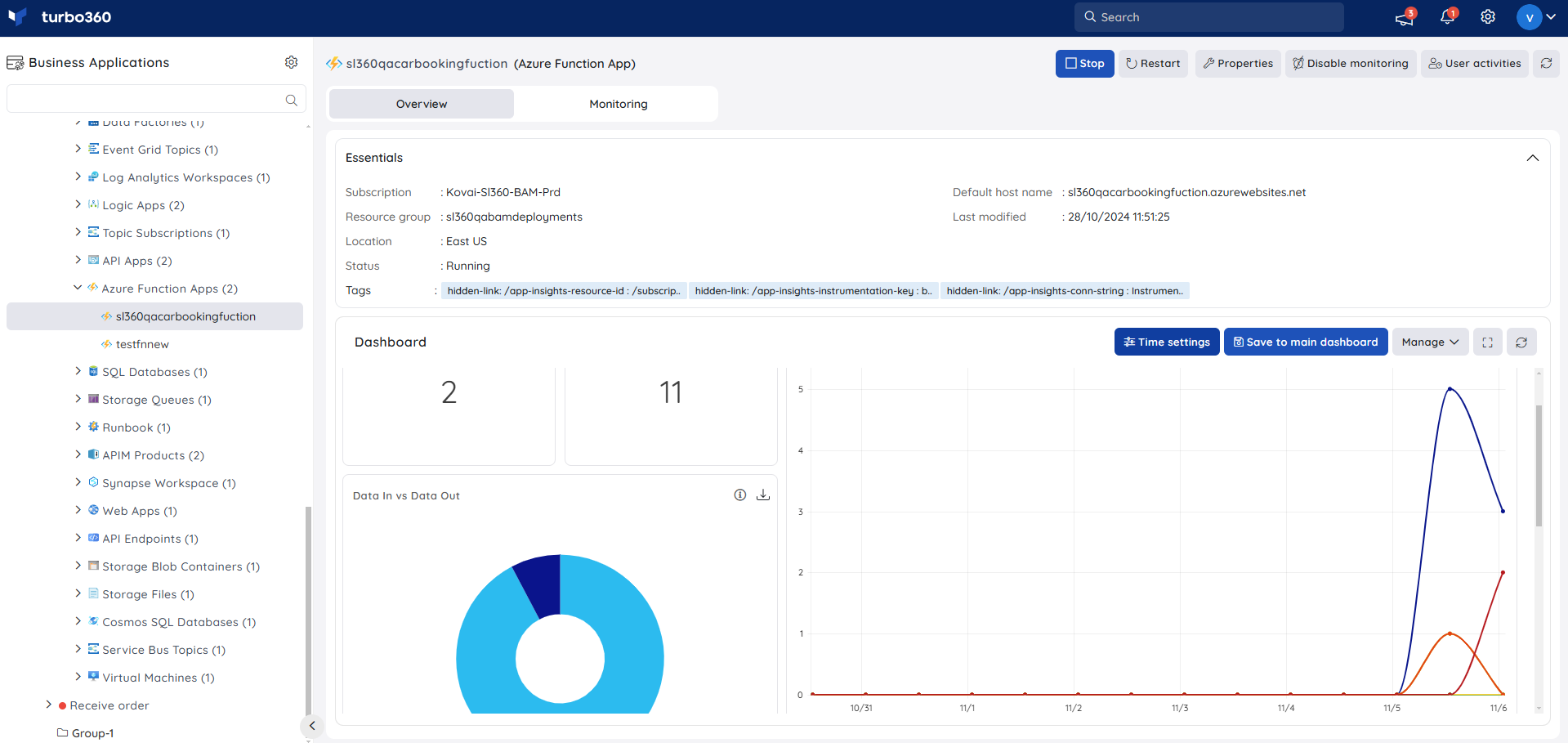1568x743 pixels.
Task: Open the notifications bell icon
Action: click(1447, 17)
